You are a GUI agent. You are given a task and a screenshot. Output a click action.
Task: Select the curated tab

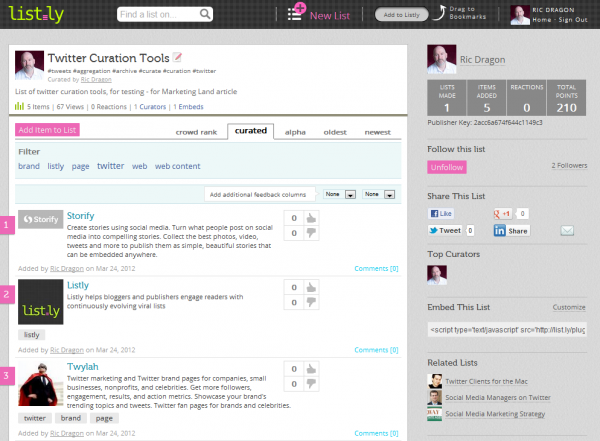[x=251, y=131]
